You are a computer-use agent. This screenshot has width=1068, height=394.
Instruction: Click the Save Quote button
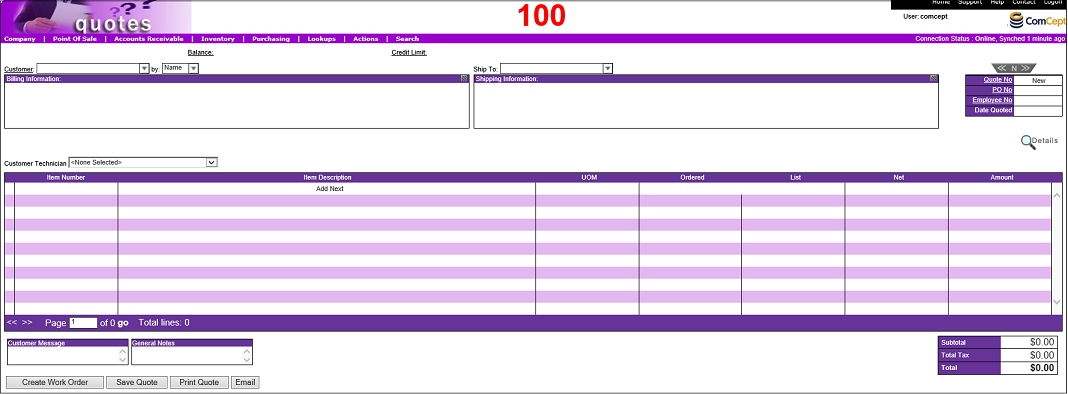(137, 382)
